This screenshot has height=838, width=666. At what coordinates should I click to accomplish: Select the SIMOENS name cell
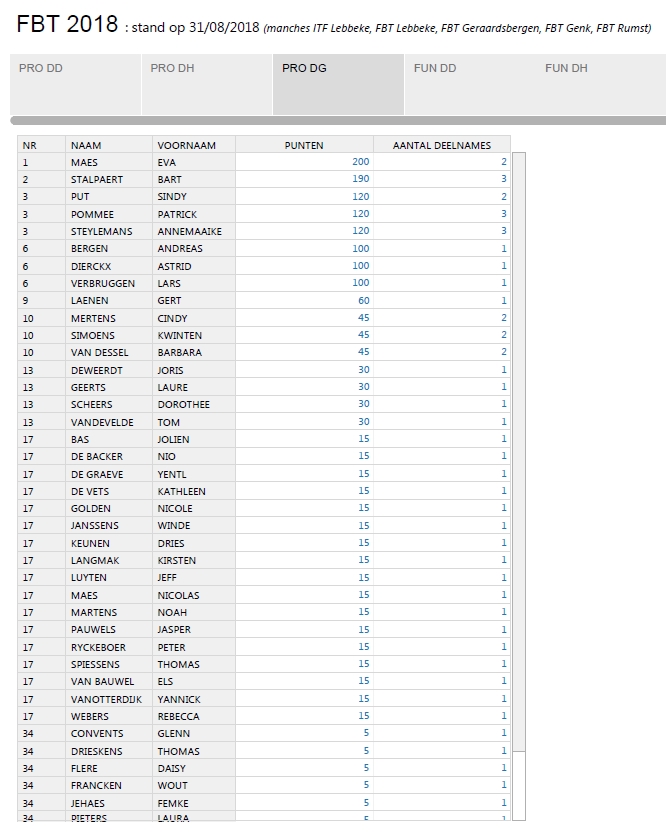pos(109,335)
